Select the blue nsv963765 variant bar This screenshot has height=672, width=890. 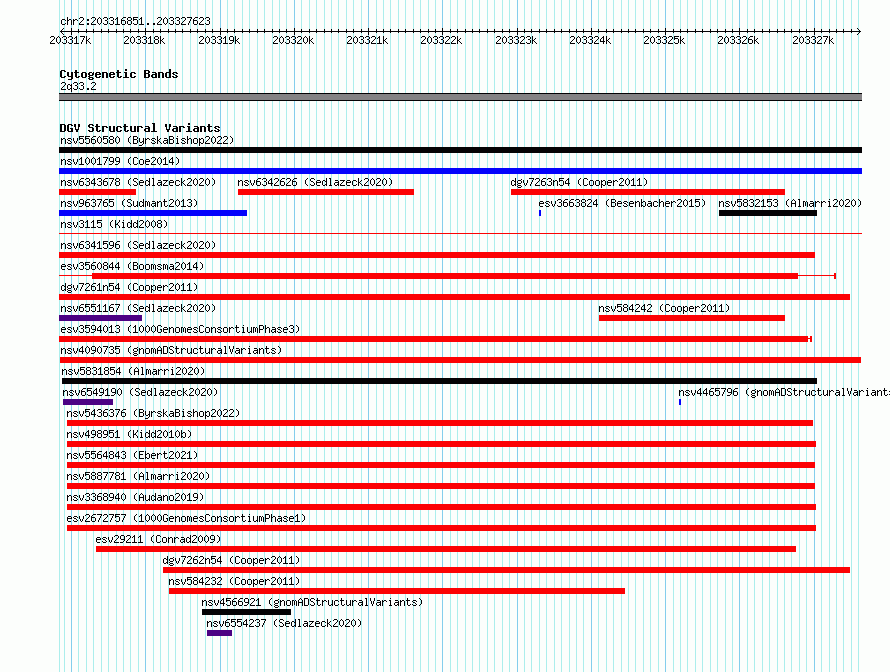153,213
